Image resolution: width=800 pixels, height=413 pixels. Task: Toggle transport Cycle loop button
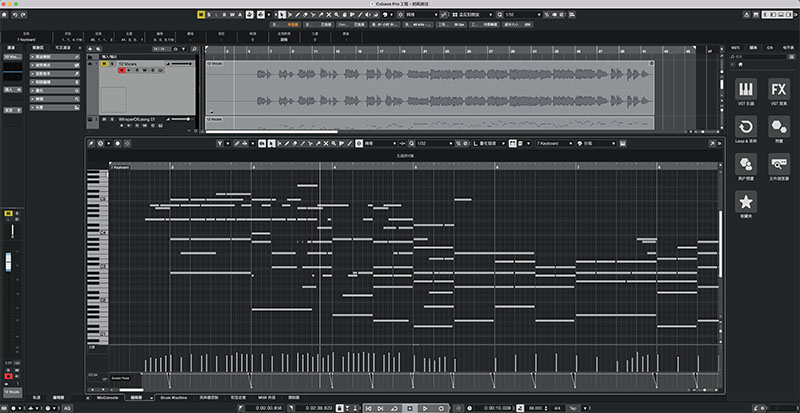[394, 408]
